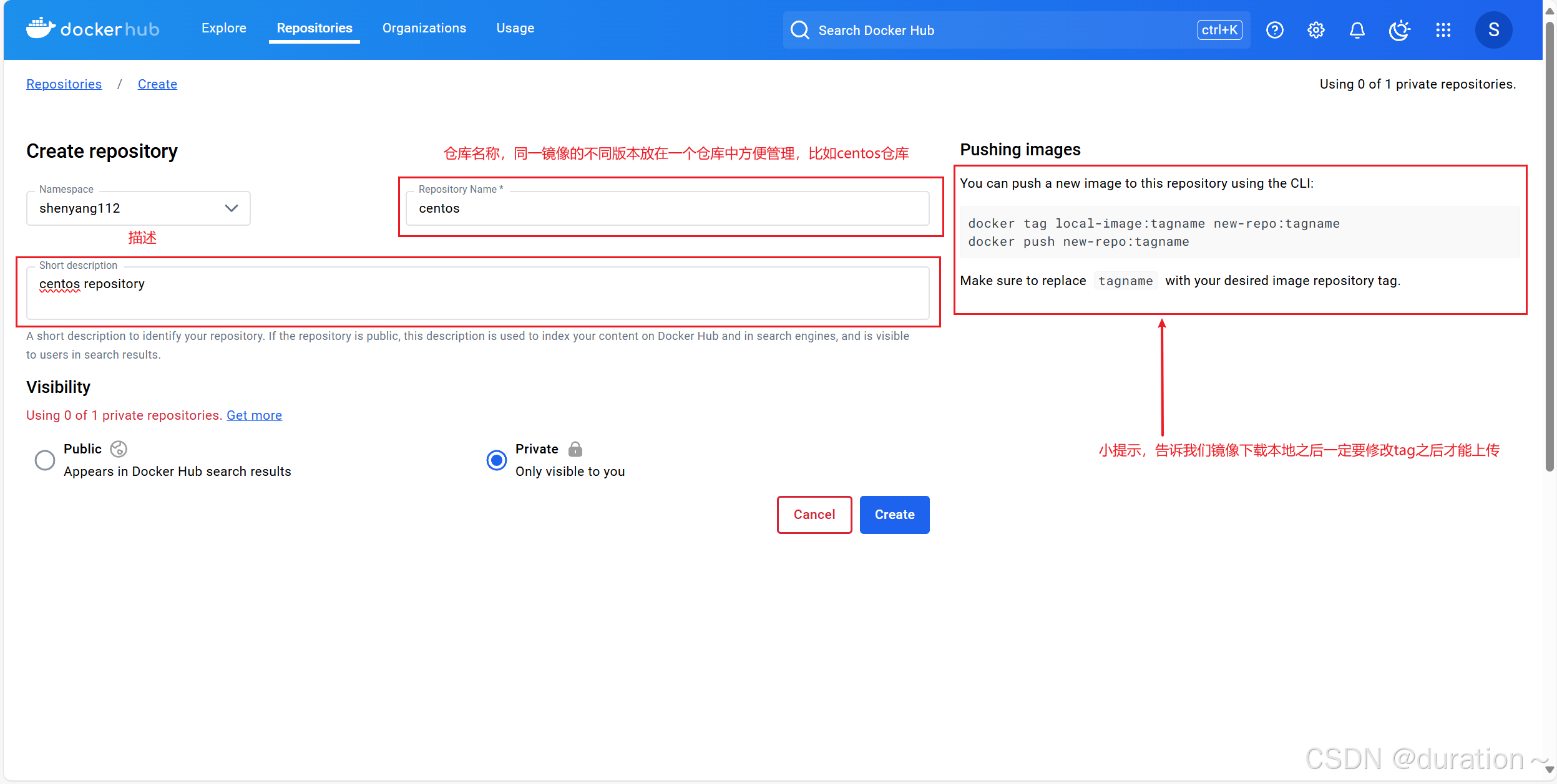Click the Create breadcrumb link
The width and height of the screenshot is (1557, 784).
157,84
